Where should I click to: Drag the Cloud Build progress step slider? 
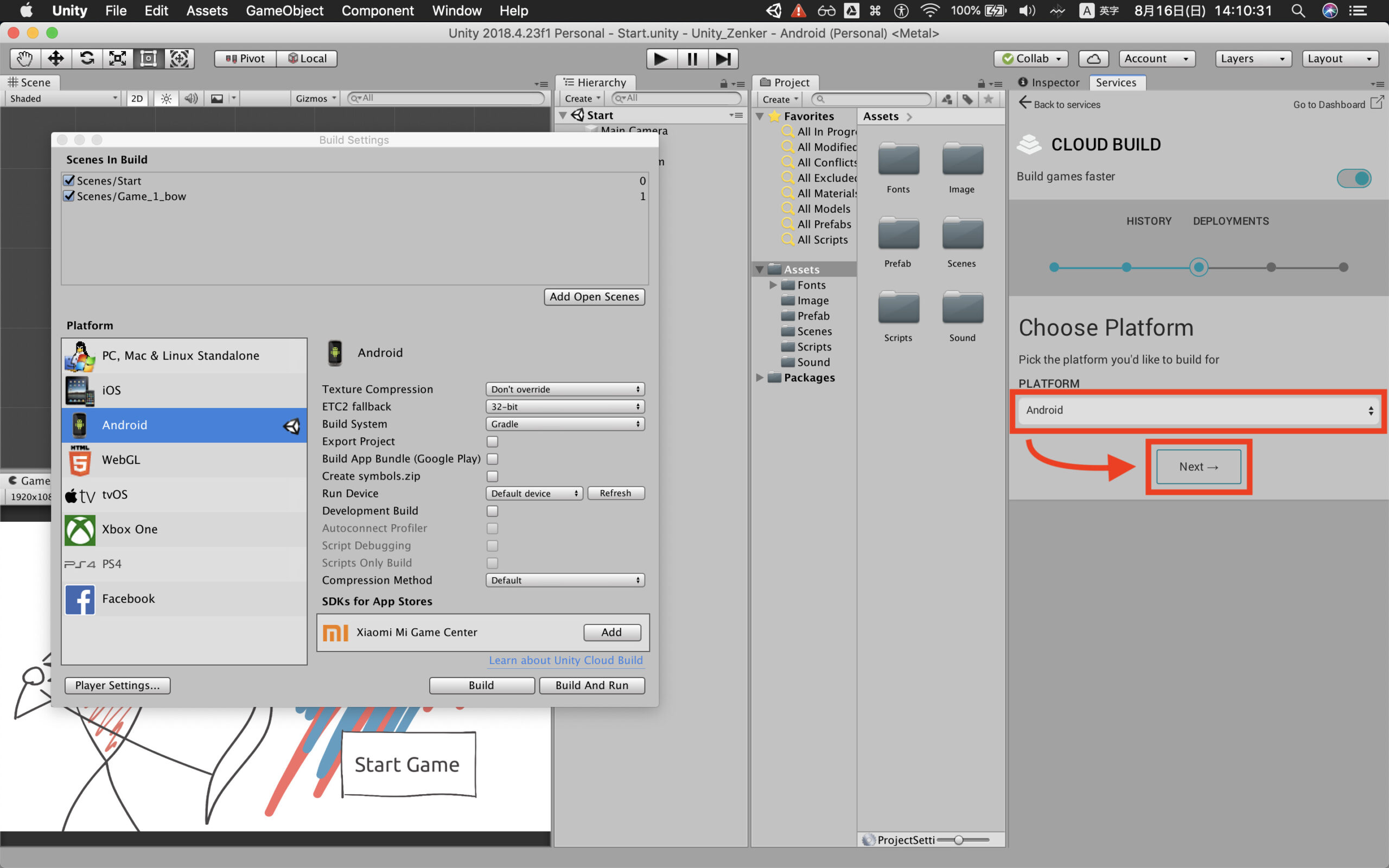1197,267
